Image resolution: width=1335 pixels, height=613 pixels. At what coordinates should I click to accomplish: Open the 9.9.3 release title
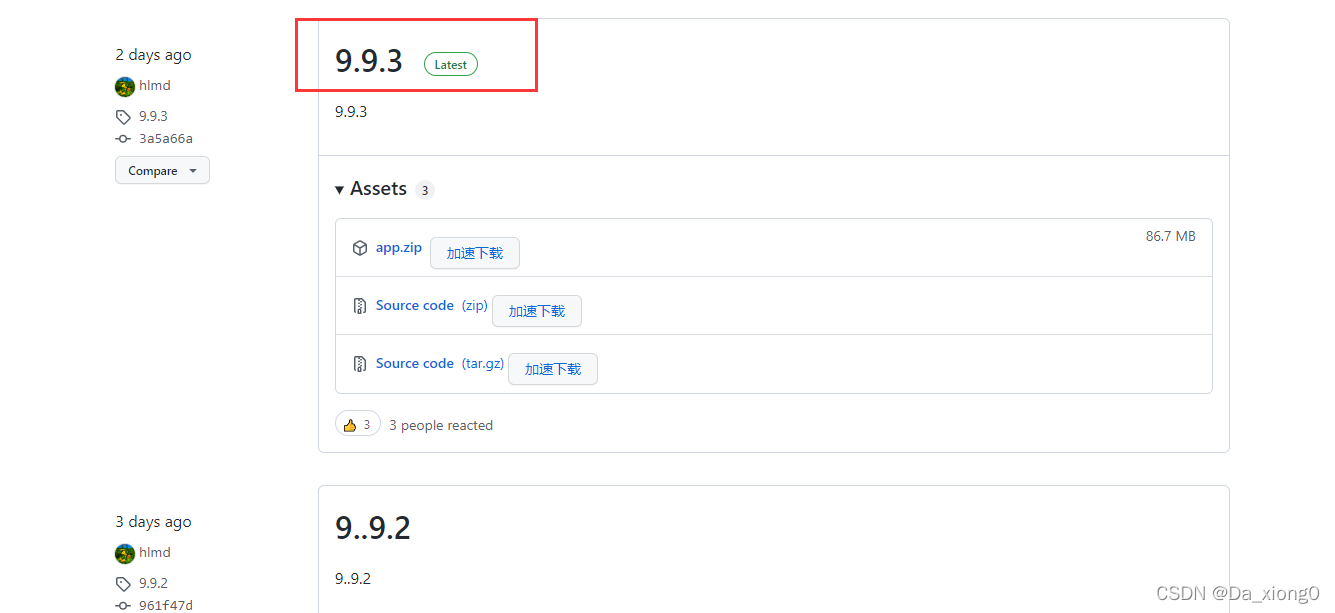[368, 61]
